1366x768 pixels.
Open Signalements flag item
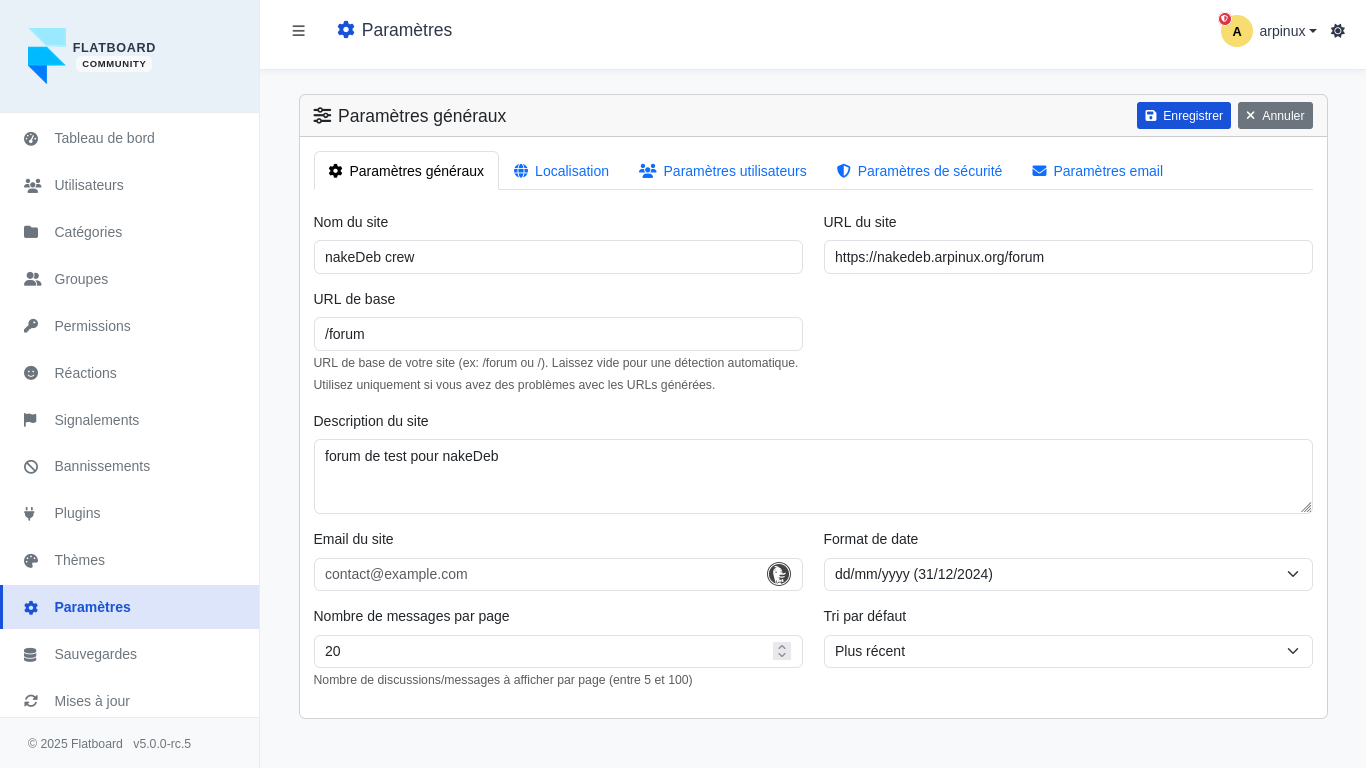tap(96, 420)
